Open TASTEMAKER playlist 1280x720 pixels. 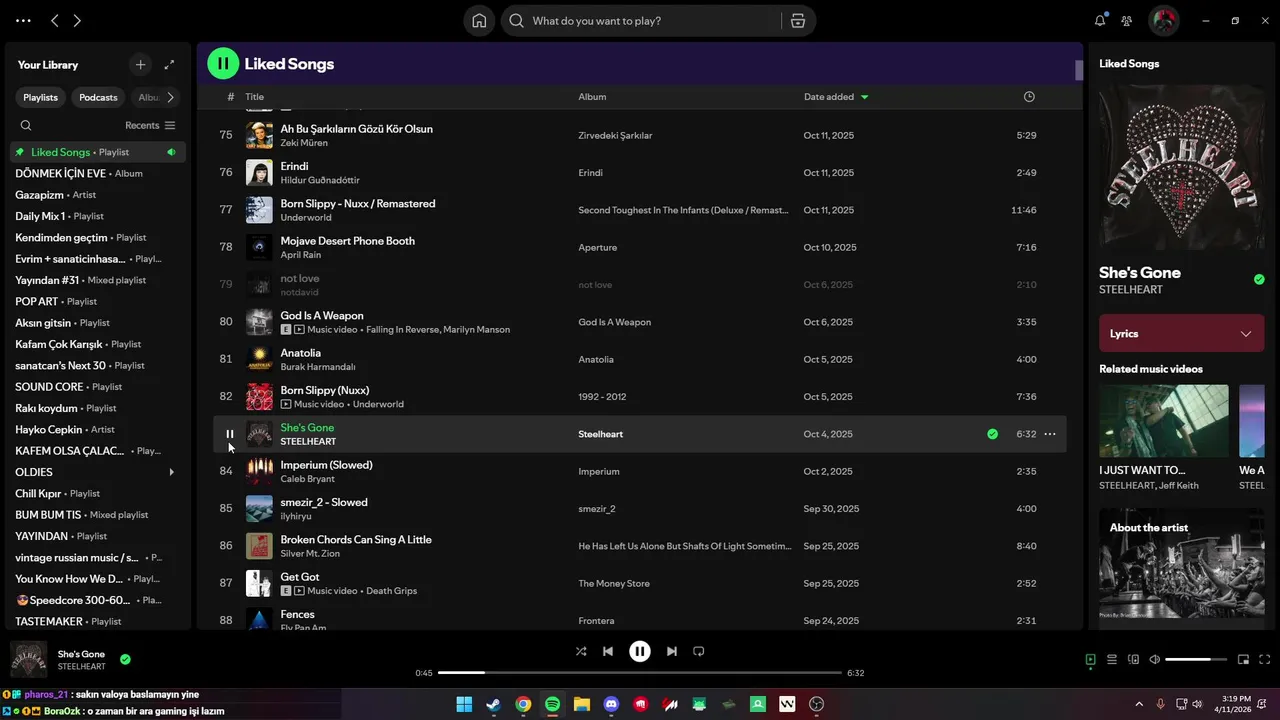(98, 621)
